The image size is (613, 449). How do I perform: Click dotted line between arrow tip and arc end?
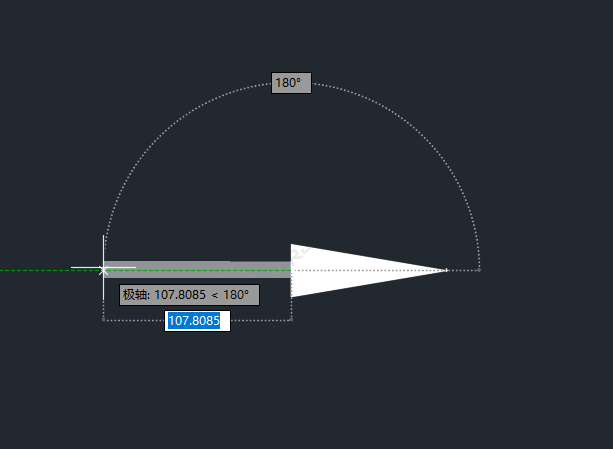463,270
